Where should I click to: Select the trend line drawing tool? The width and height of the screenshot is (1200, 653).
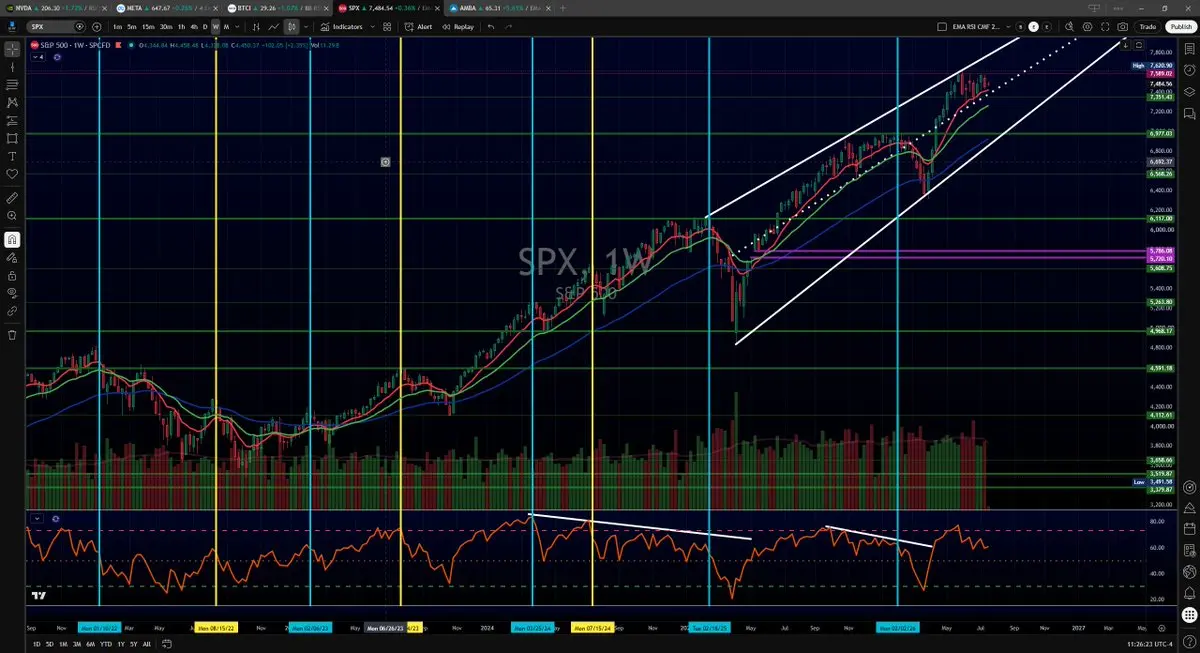12,67
